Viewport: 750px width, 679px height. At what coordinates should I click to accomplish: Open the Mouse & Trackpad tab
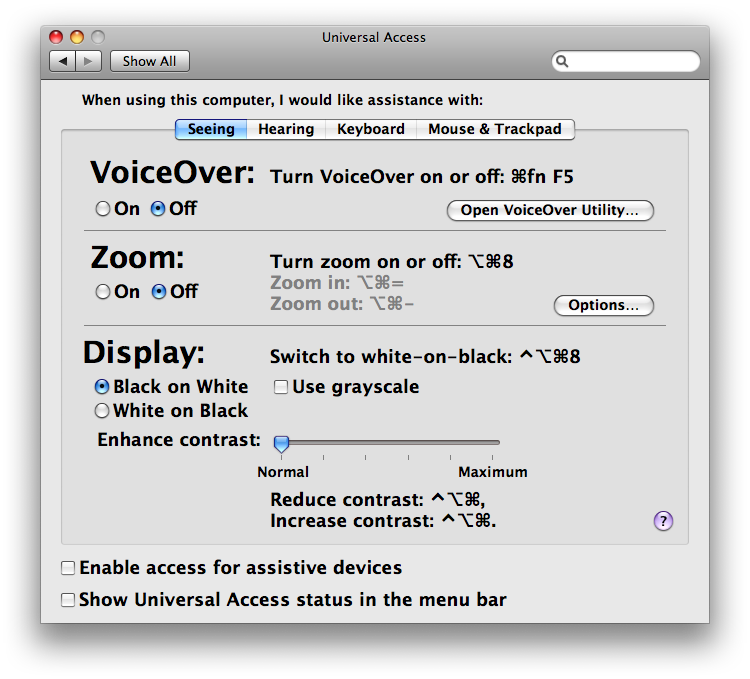(495, 129)
